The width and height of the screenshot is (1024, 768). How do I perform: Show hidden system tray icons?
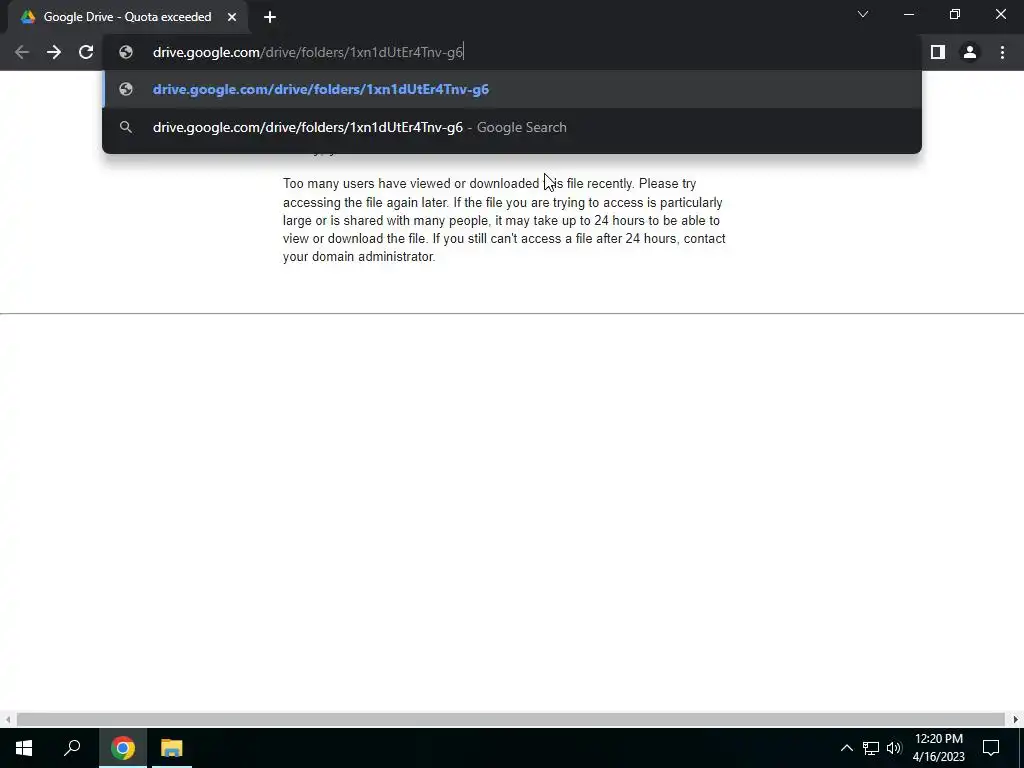846,748
